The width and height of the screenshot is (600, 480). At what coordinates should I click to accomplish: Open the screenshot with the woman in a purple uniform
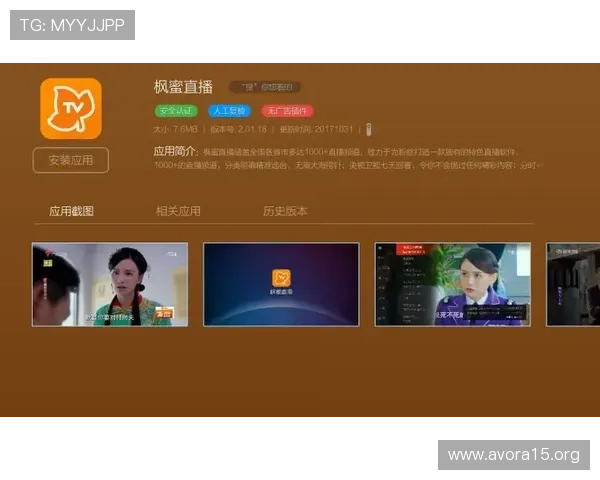pos(453,284)
